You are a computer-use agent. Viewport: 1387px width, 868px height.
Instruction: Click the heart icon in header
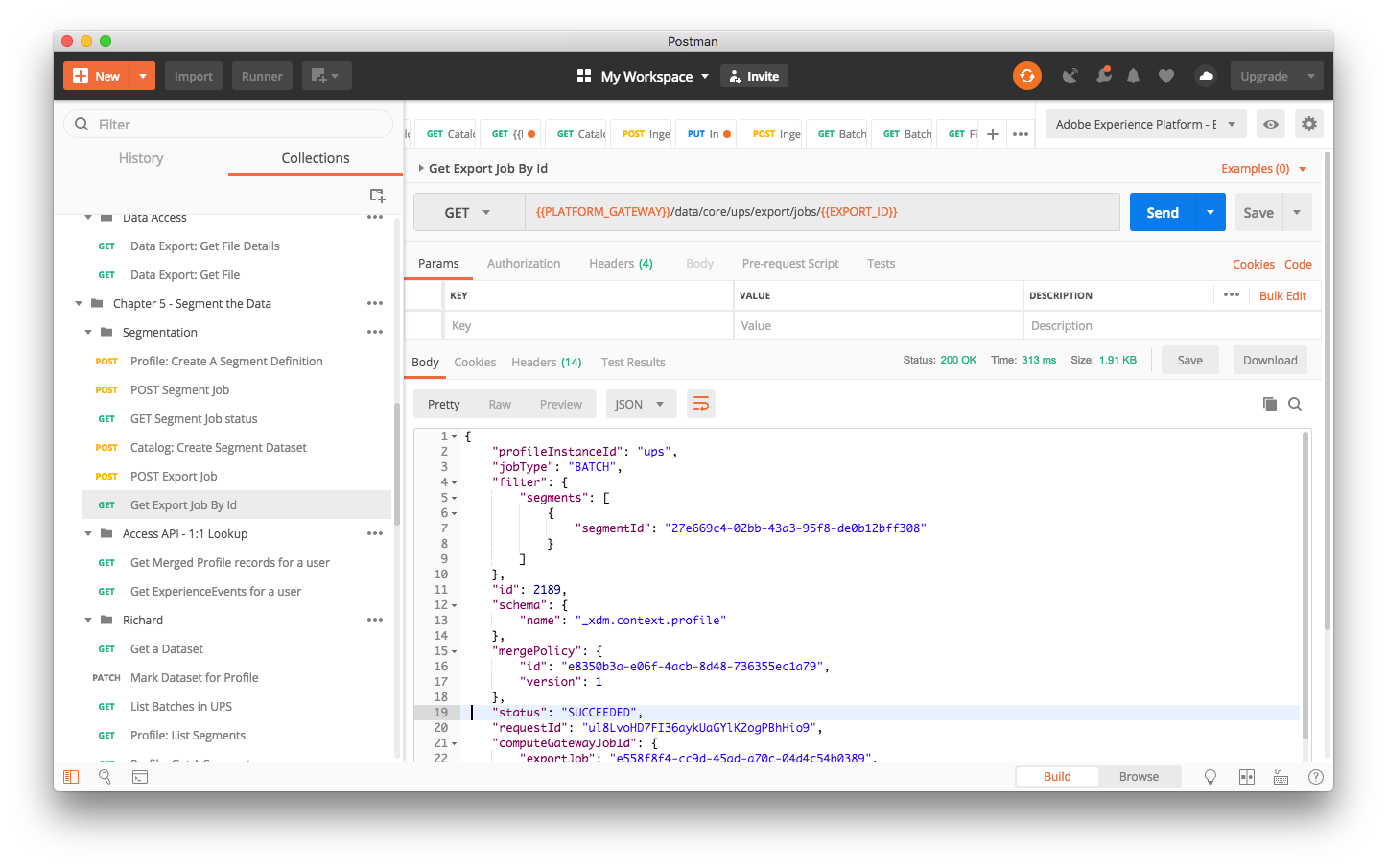pos(1166,76)
